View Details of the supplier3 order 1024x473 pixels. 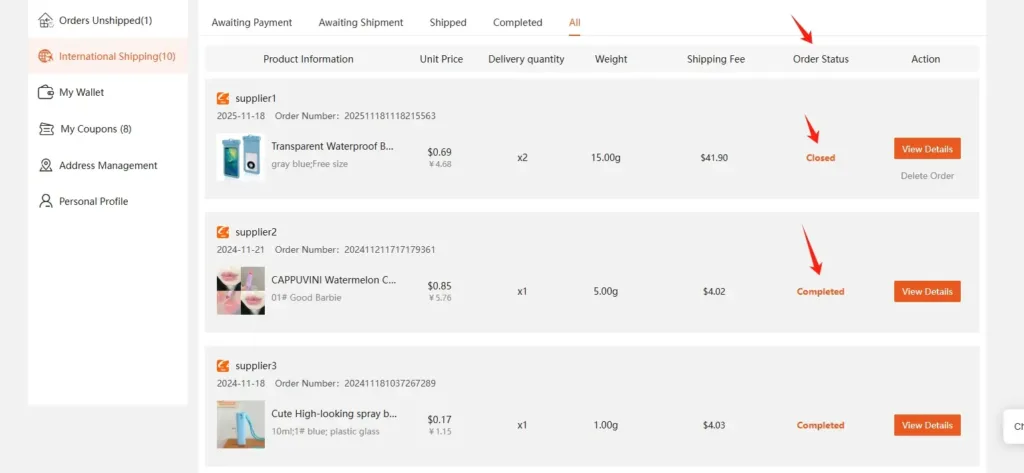[927, 425]
